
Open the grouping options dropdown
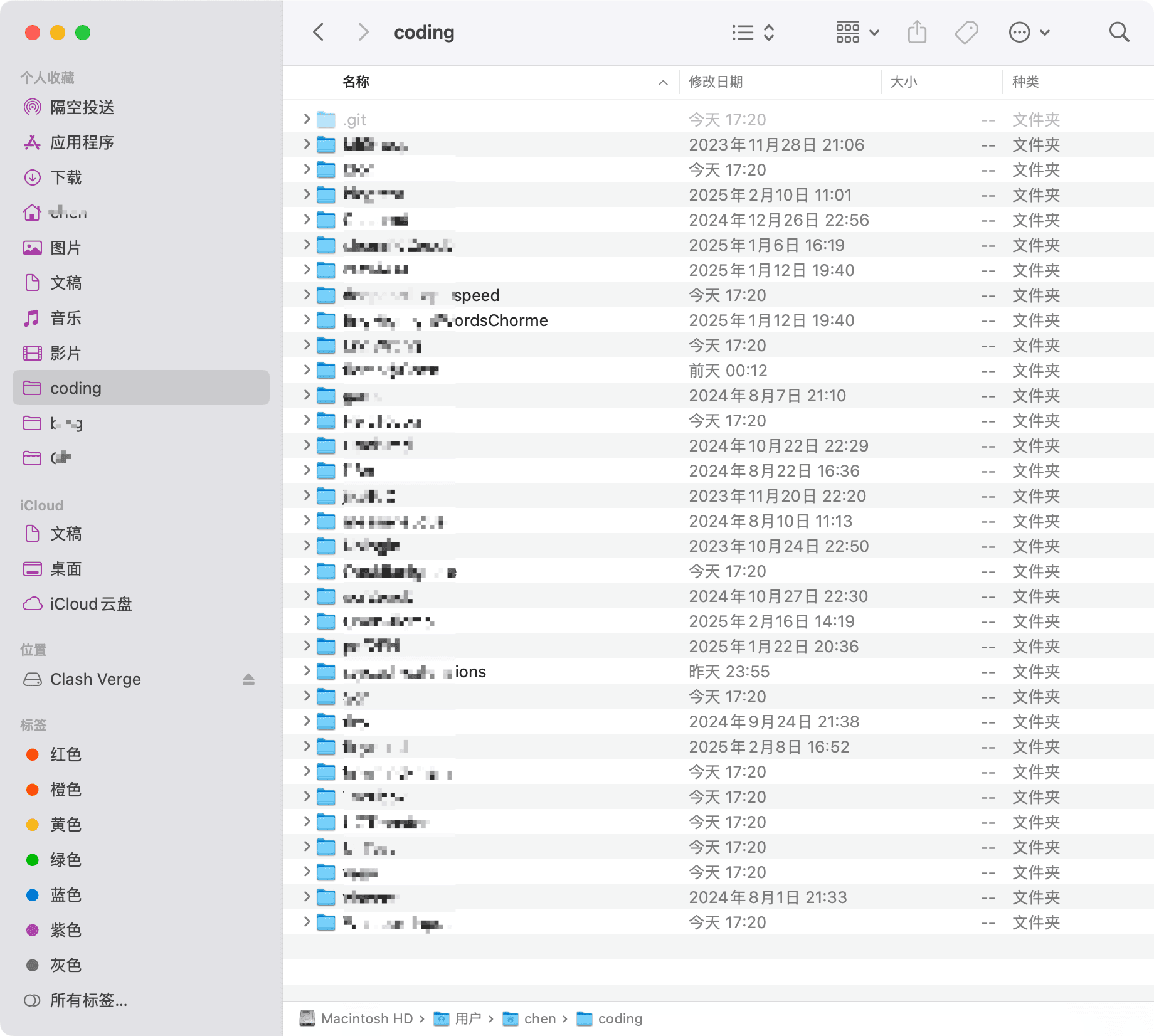(x=856, y=32)
